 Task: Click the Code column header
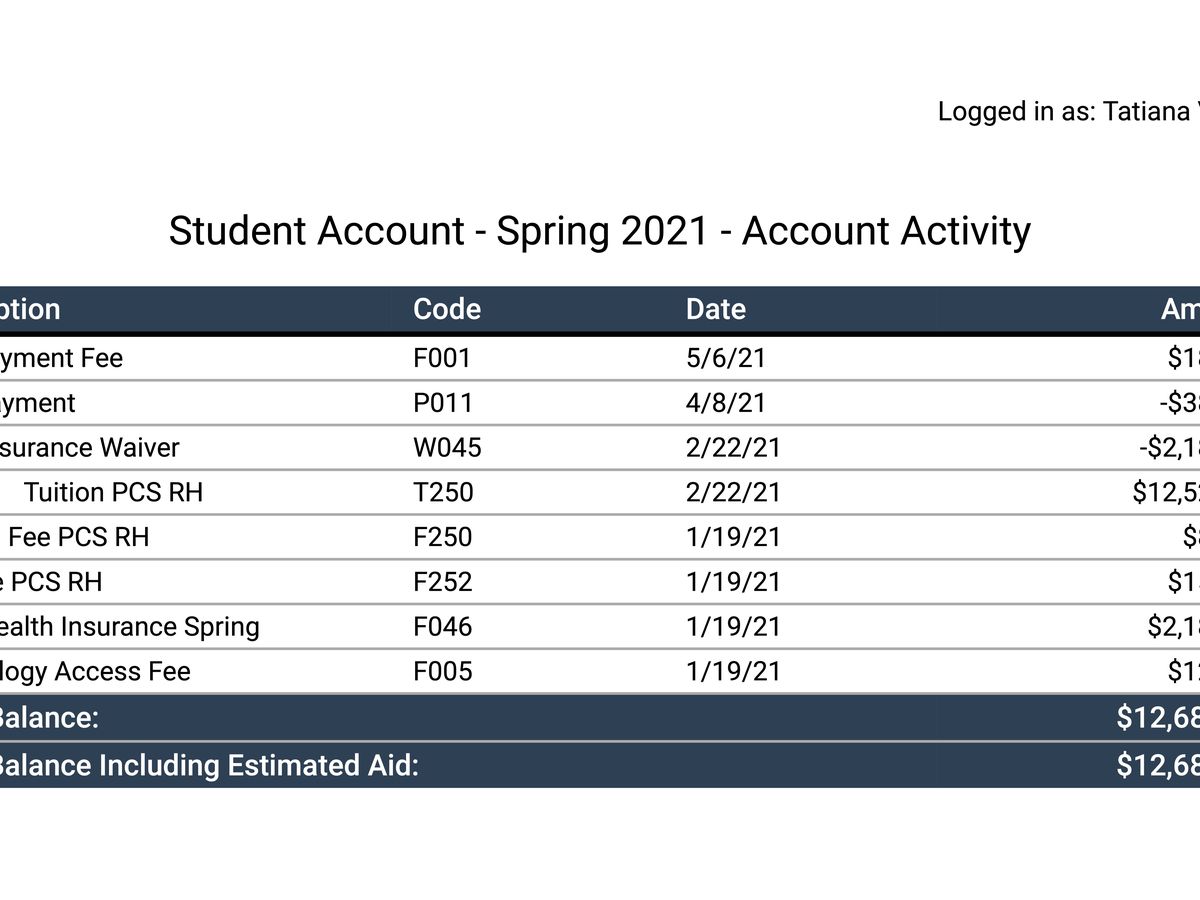tap(447, 309)
